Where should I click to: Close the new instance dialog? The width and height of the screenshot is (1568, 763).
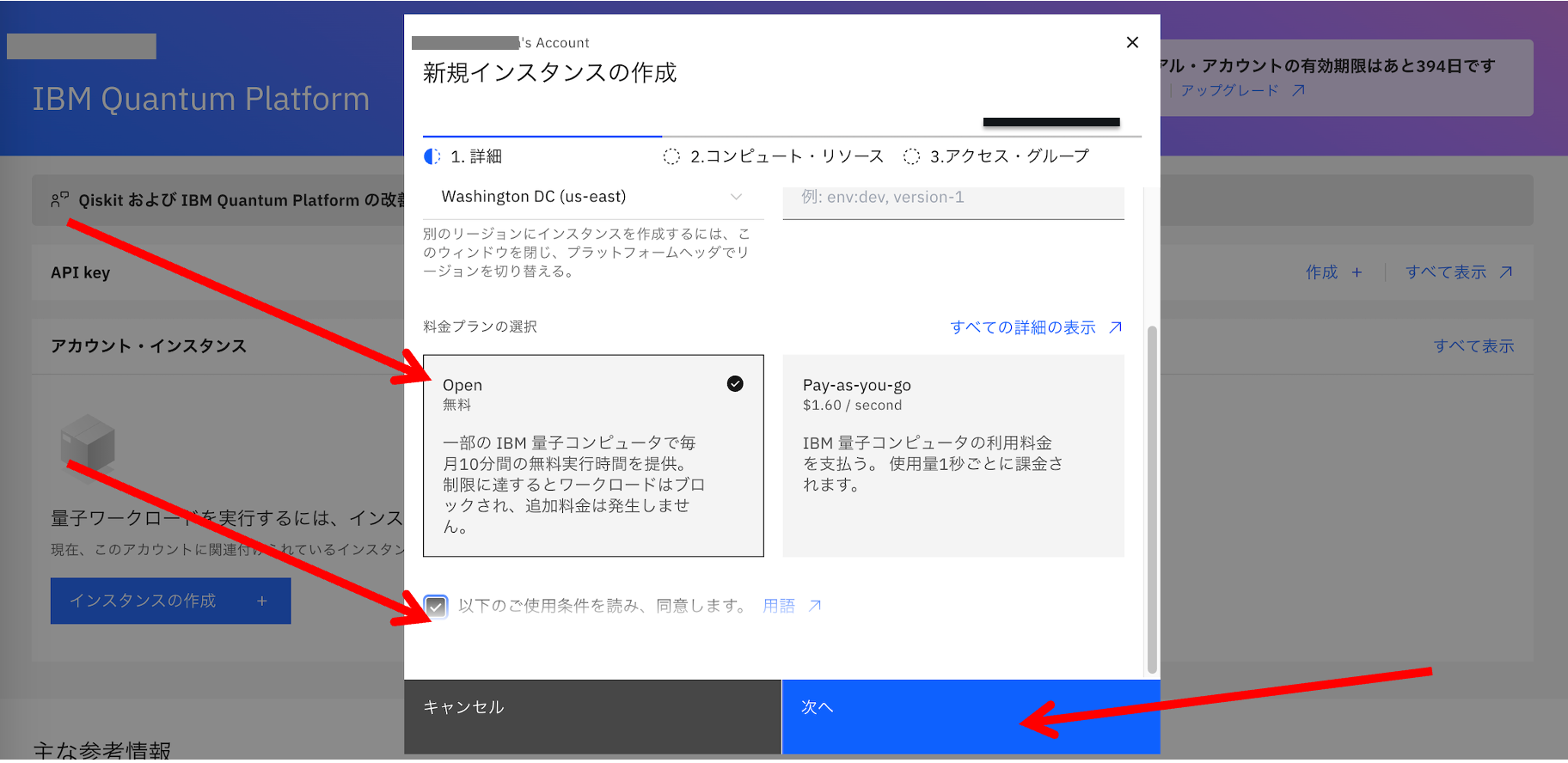(1132, 42)
